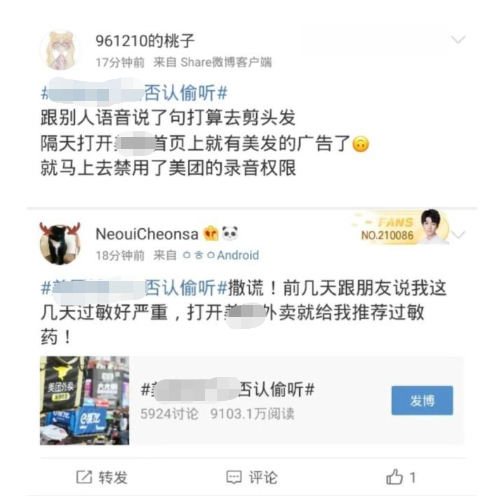The width and height of the screenshot is (480, 496).
Task: Expand options chevron on first post
Action: [458, 40]
